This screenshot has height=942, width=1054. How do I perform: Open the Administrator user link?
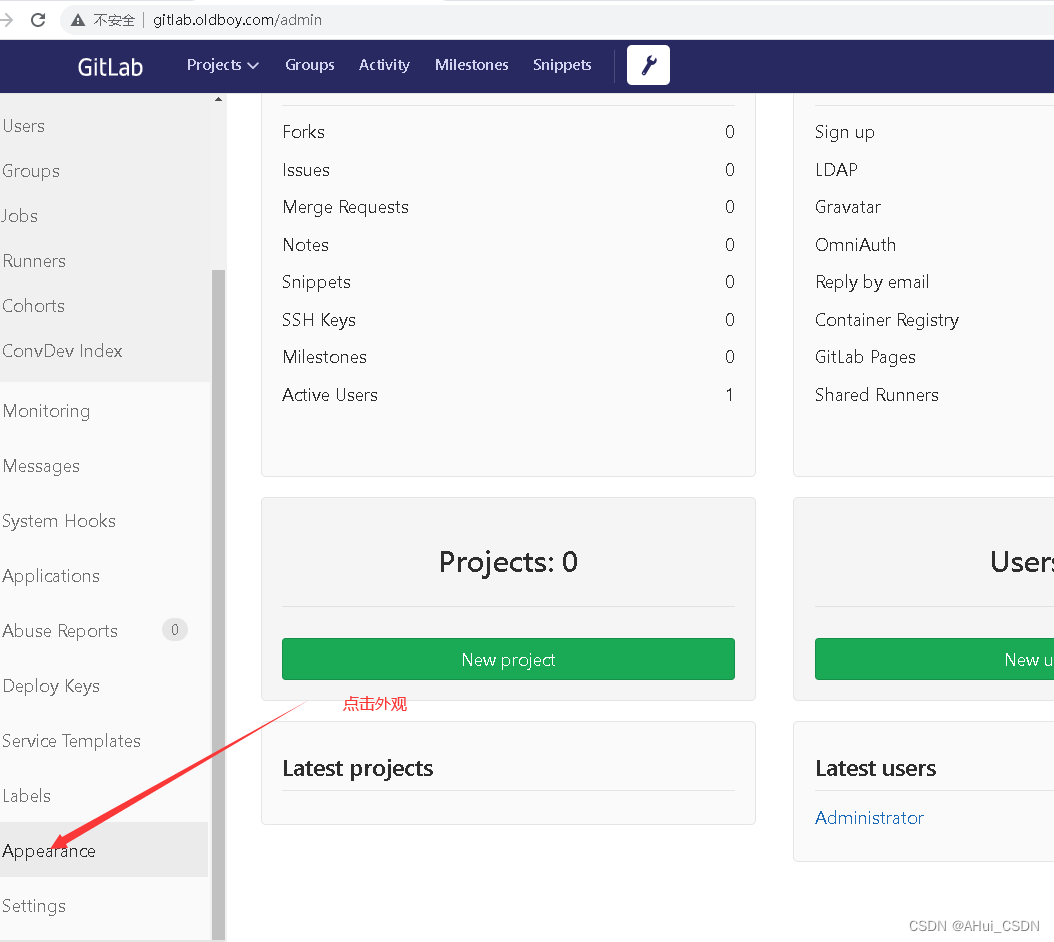coord(869,818)
